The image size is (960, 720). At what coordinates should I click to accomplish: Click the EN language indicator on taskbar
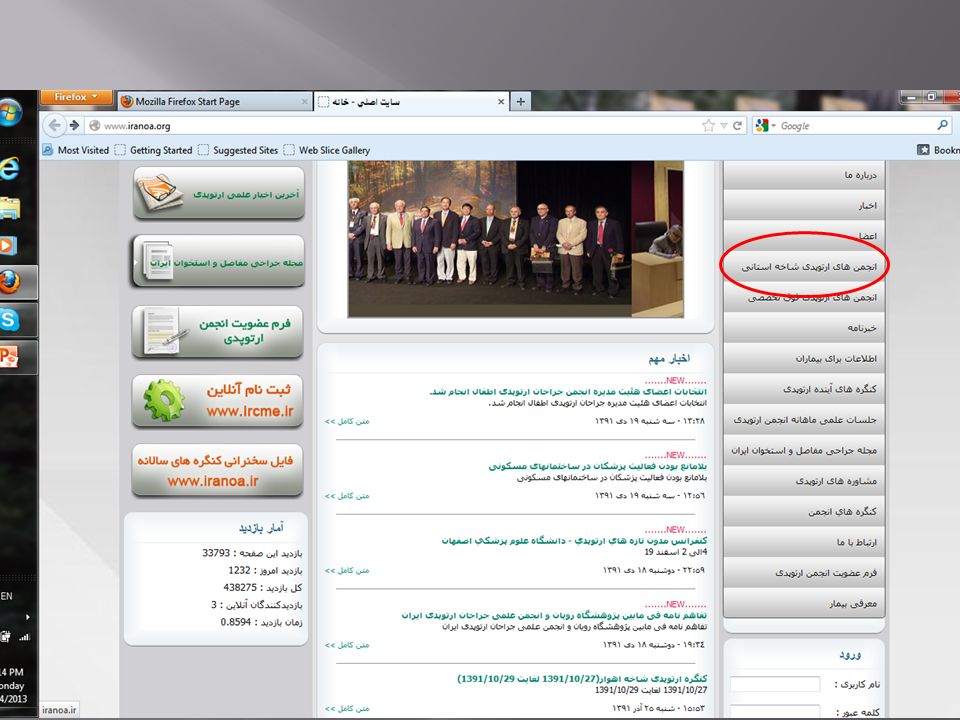point(6,596)
